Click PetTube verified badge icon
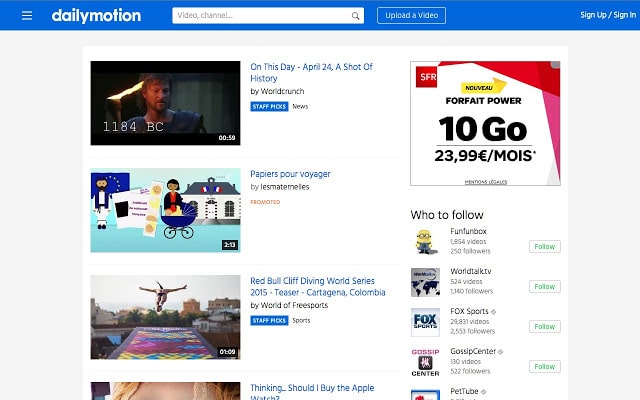 coord(483,392)
